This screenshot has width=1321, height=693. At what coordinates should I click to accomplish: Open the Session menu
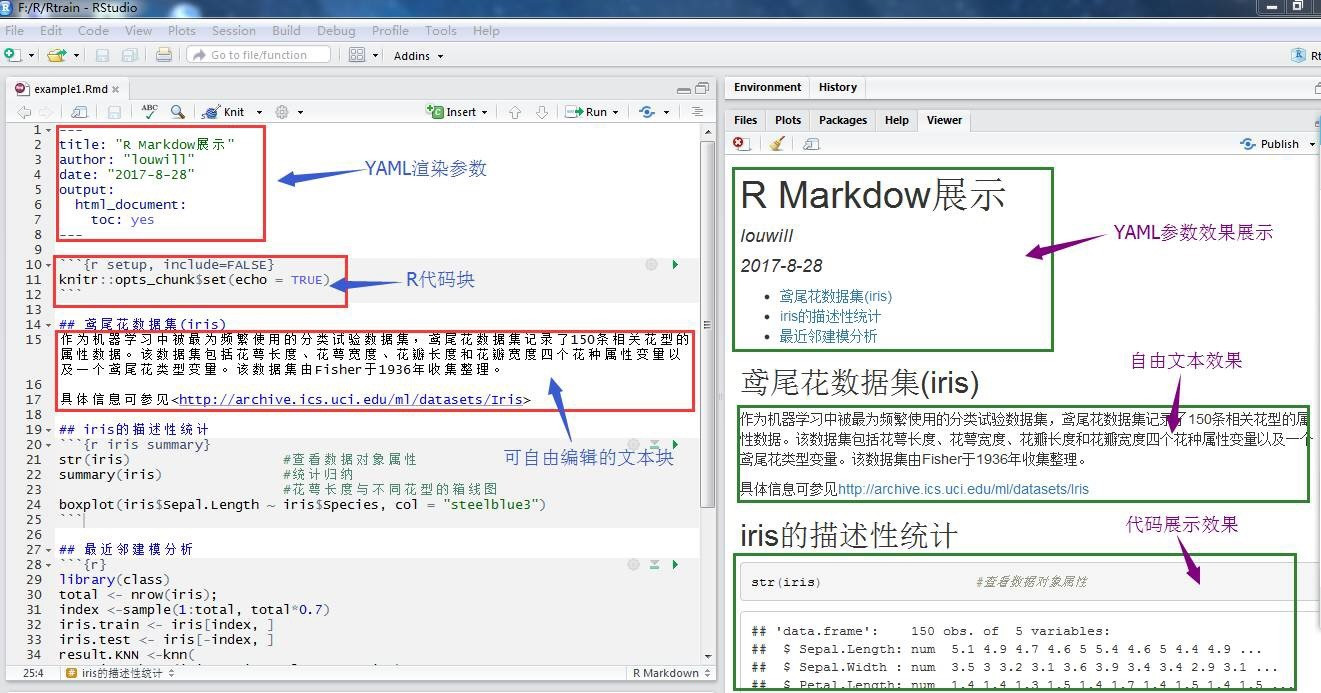(234, 30)
